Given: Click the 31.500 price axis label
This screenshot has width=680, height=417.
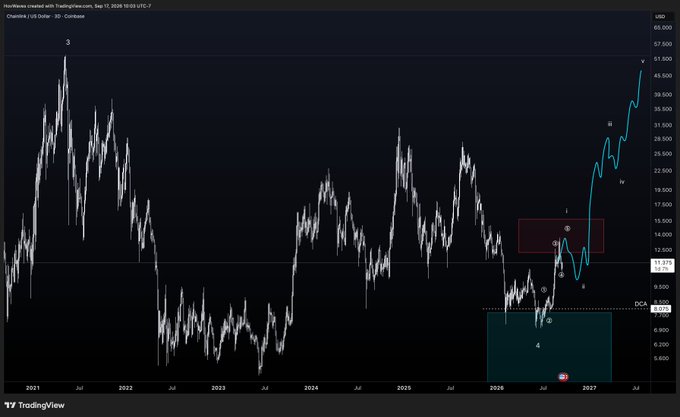Looking at the screenshot, I should click(663, 125).
